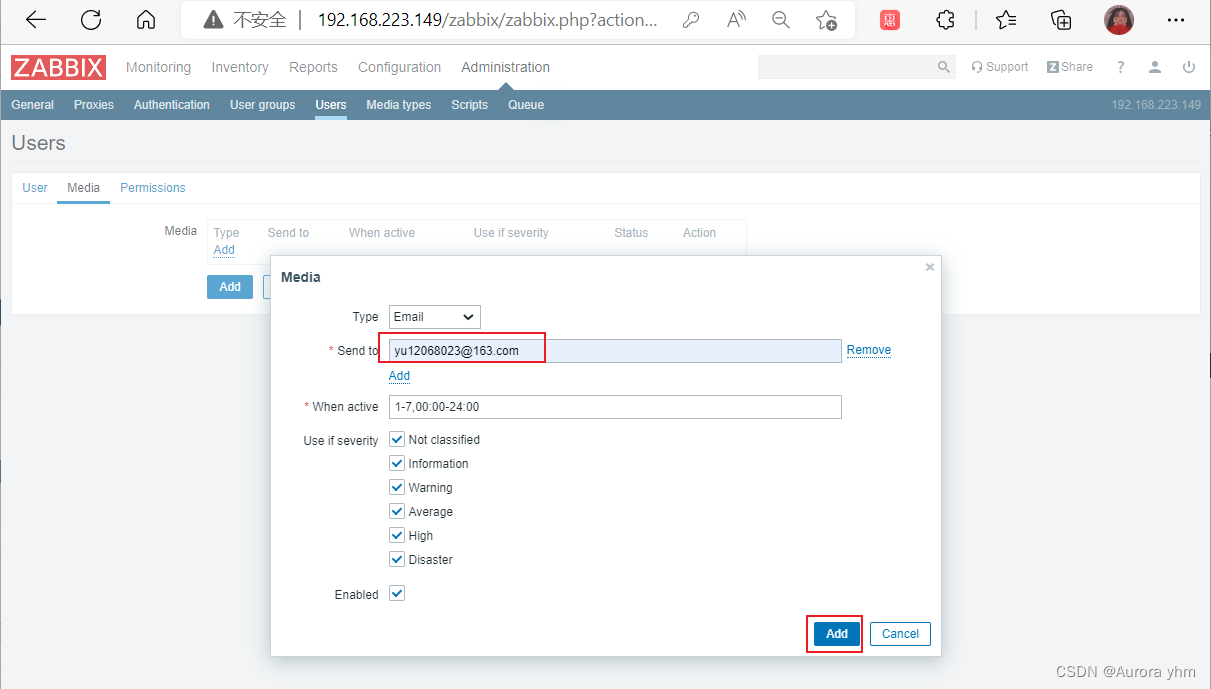Viewport: 1211px width, 689px height.
Task: Open the browser profile avatar
Action: [x=1119, y=20]
